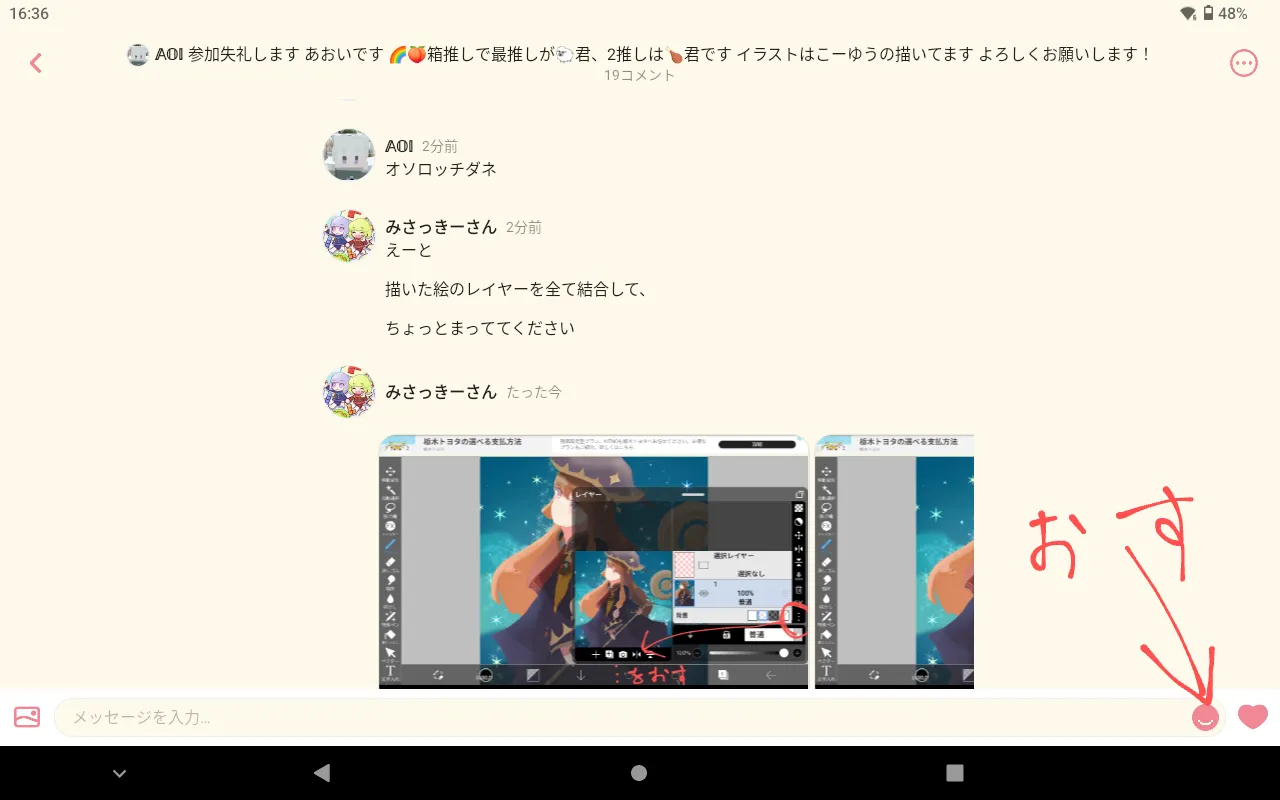Tap the AOI author avatar in header
1280x800 pixels.
point(138,55)
